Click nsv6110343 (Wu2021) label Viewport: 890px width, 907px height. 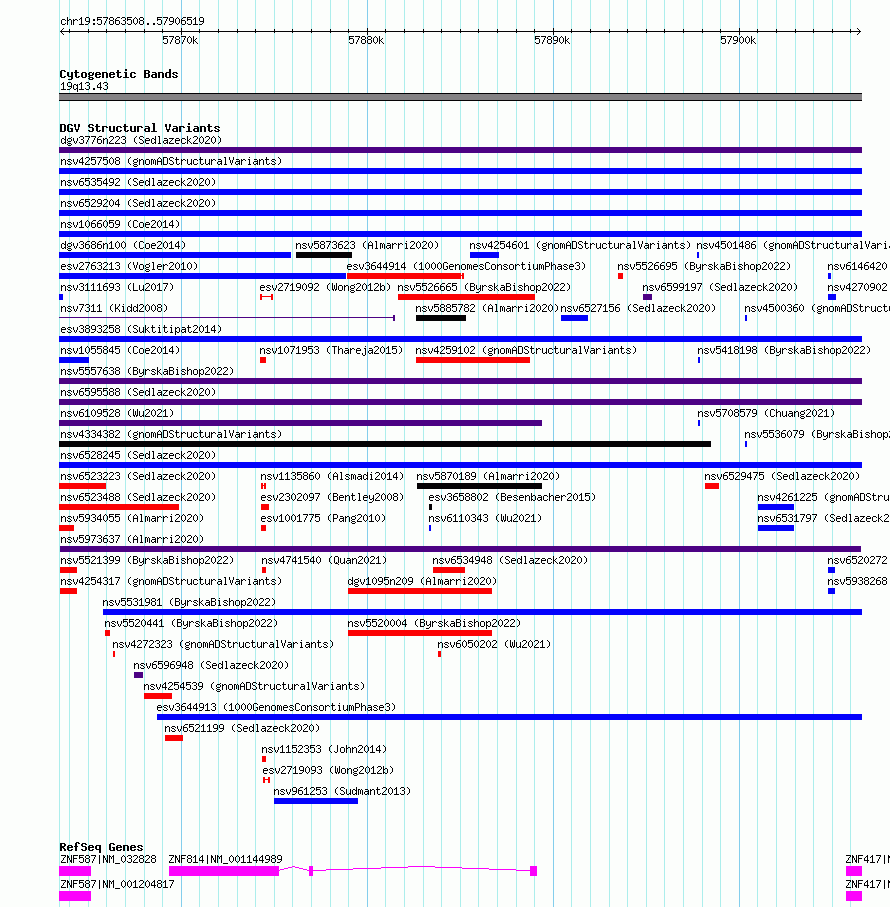(485, 518)
